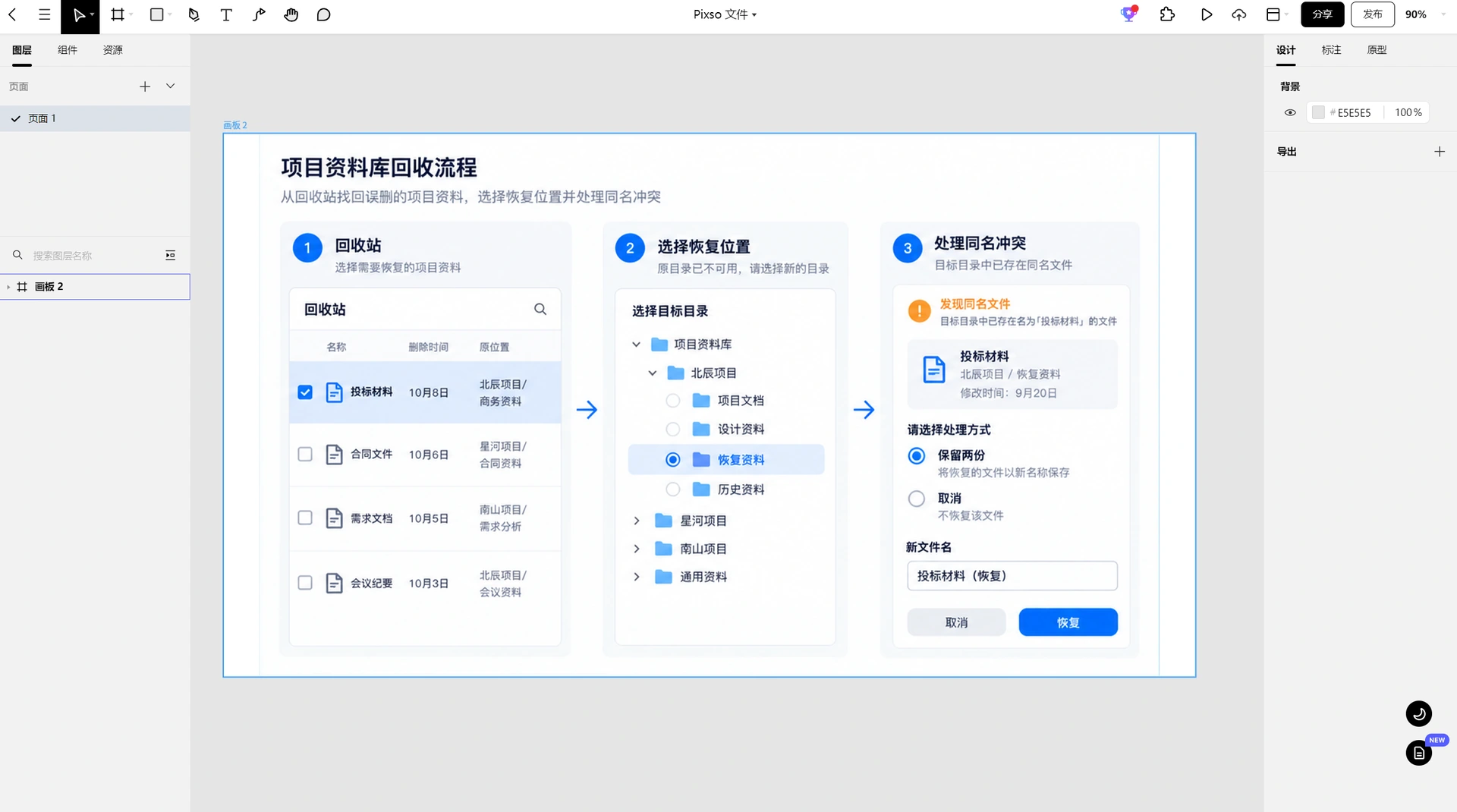Click the cloud upload icon
Image resolution: width=1457 pixels, height=812 pixels.
tap(1239, 14)
